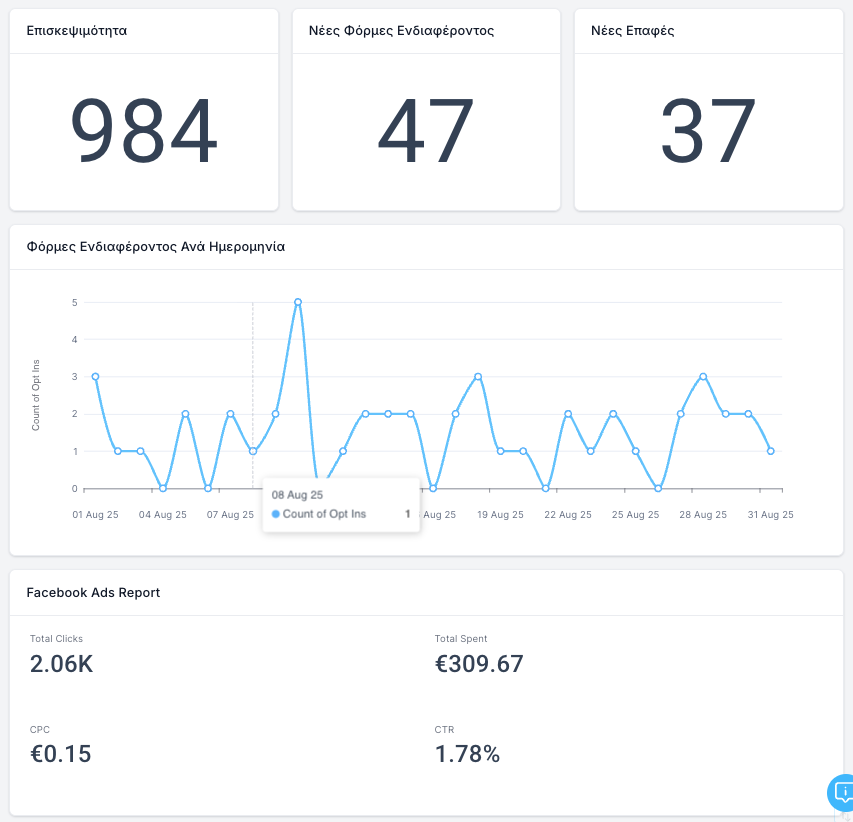Click the Φόρμες Ενδιαφέροντος Ανά Ημερομηνία chart title
853x822 pixels.
(x=155, y=247)
